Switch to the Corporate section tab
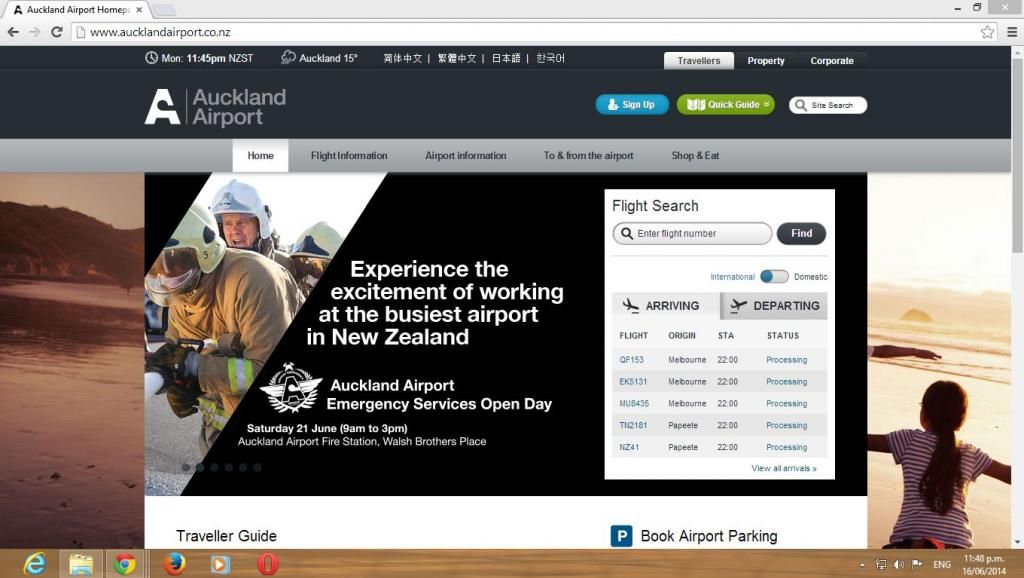 coord(832,61)
